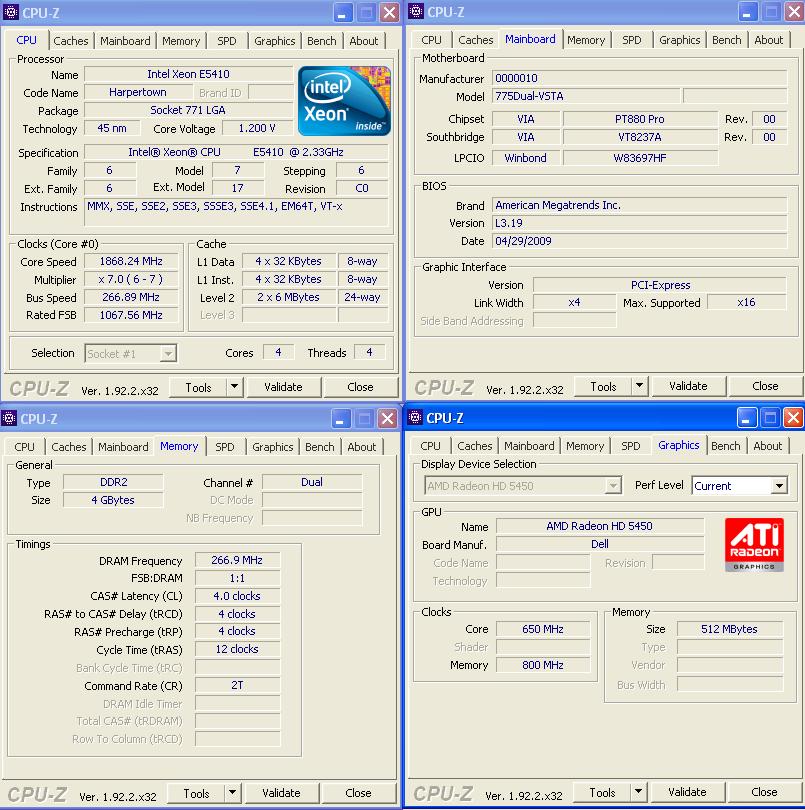Select Caches tab in Memory window
805x810 pixels.
tap(69, 447)
